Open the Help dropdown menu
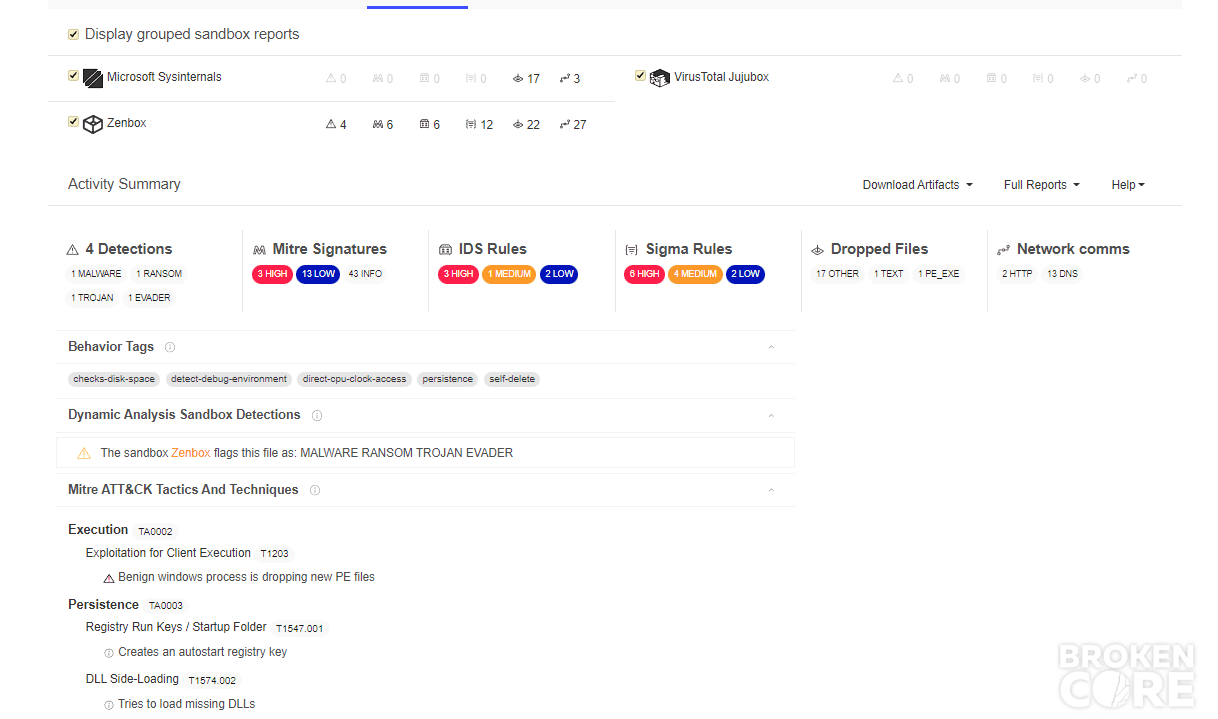This screenshot has width=1218, height=719. pos(1128,185)
